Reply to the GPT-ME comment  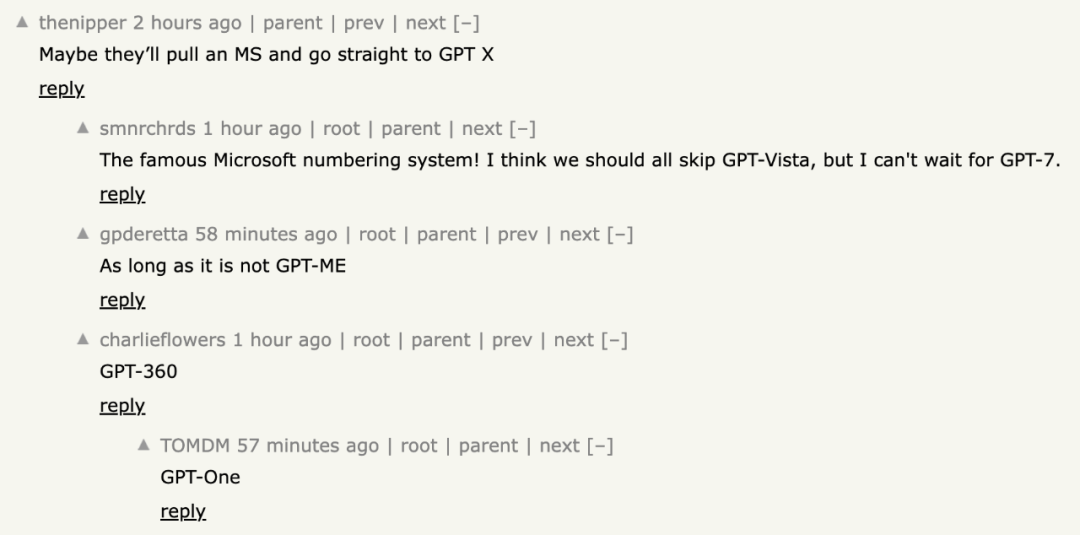click(x=122, y=300)
